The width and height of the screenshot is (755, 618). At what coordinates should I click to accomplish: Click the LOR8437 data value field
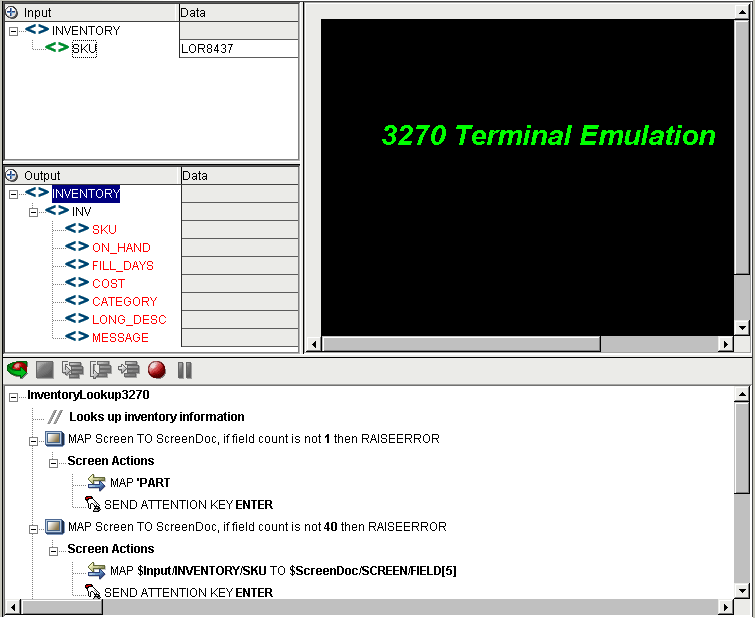pos(239,49)
